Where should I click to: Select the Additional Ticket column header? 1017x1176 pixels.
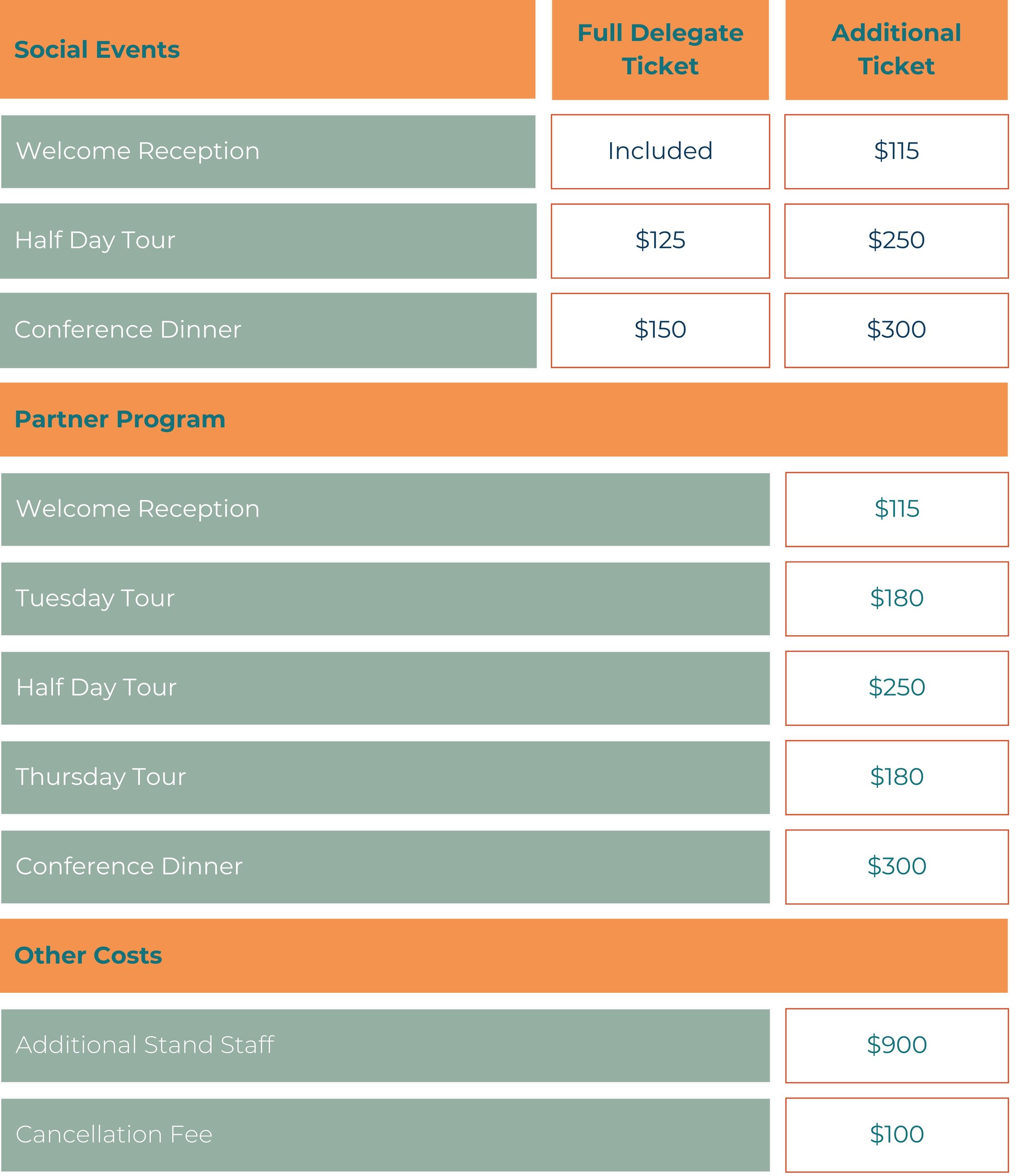896,50
